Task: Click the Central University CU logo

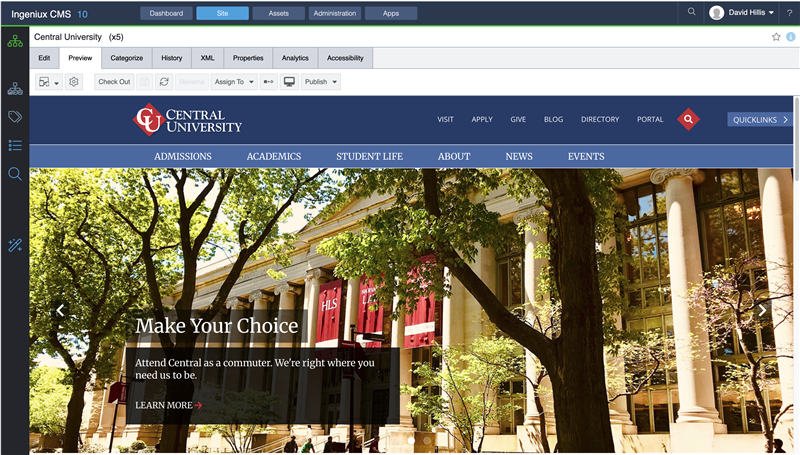Action: click(x=187, y=120)
